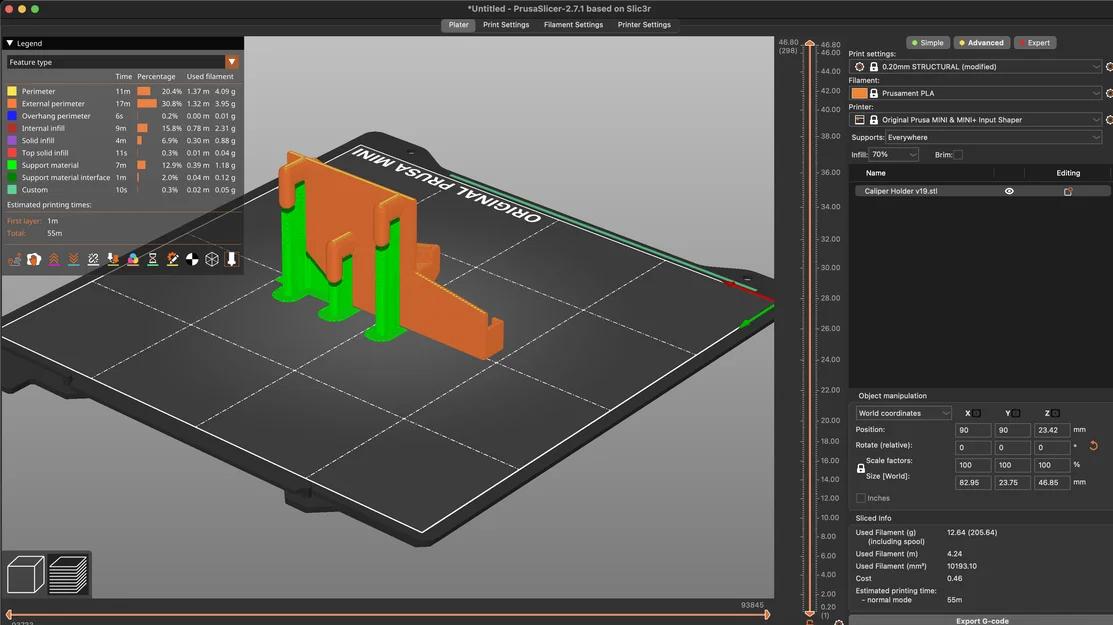Click the orange External perimeter legend swatch
Image resolution: width=1113 pixels, height=625 pixels.
[x=12, y=104]
